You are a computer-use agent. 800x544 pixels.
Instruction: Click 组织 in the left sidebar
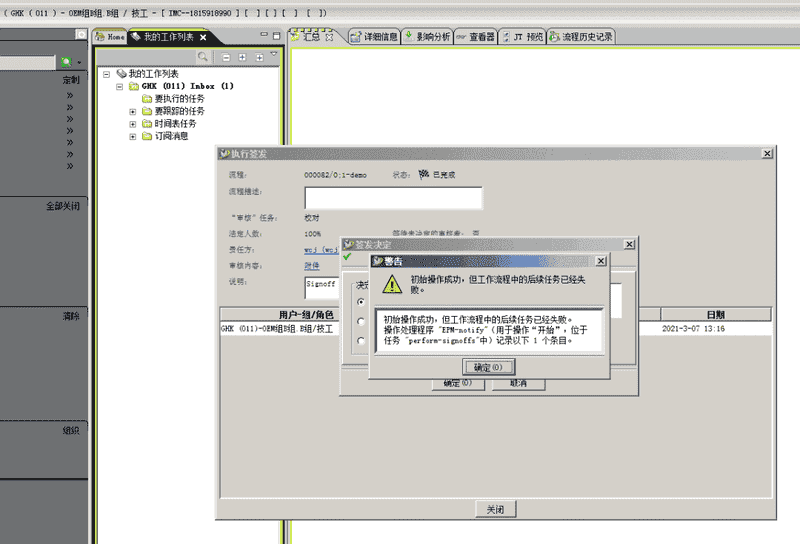tap(71, 431)
